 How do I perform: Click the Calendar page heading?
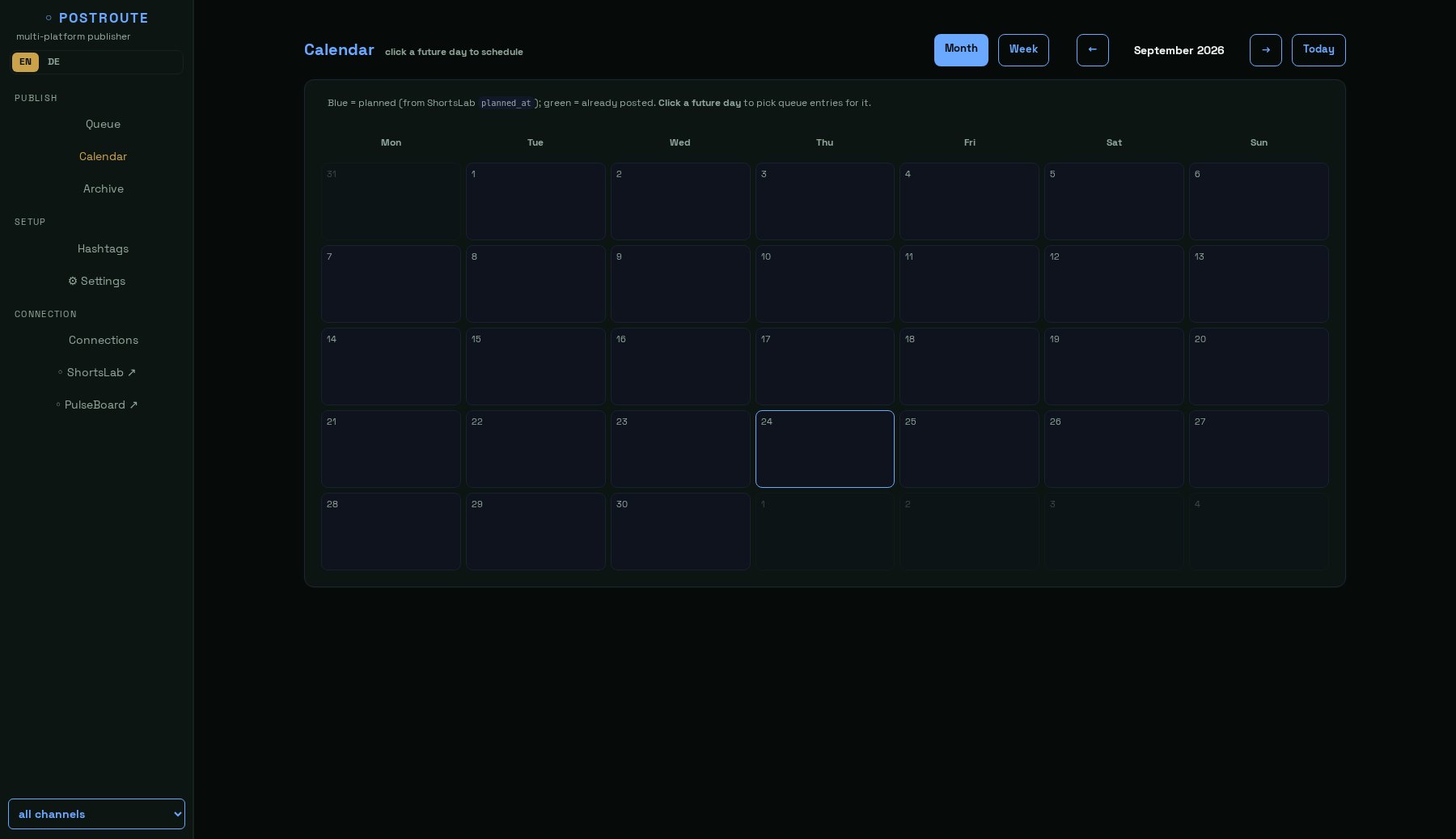coord(339,50)
